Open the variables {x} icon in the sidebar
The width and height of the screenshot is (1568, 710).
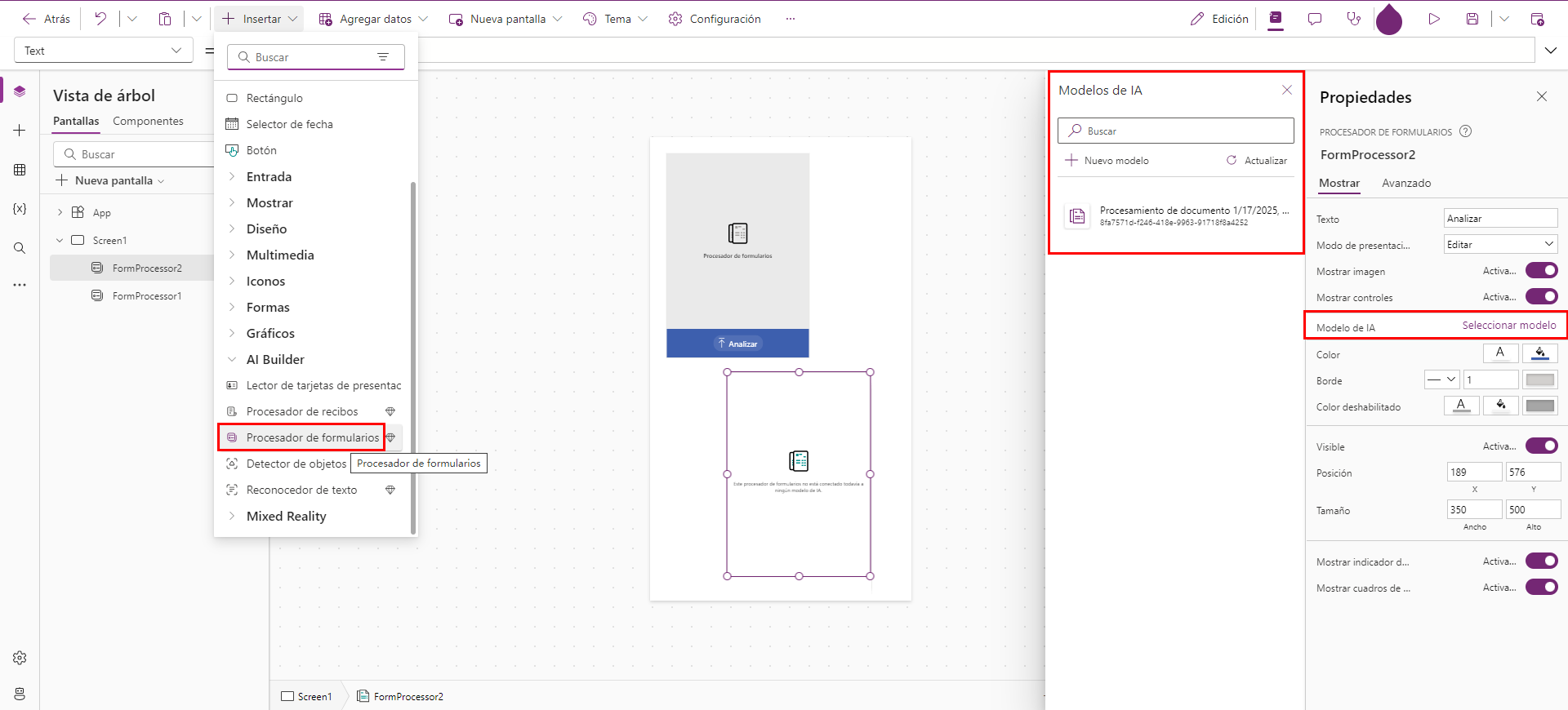pyautogui.click(x=20, y=209)
